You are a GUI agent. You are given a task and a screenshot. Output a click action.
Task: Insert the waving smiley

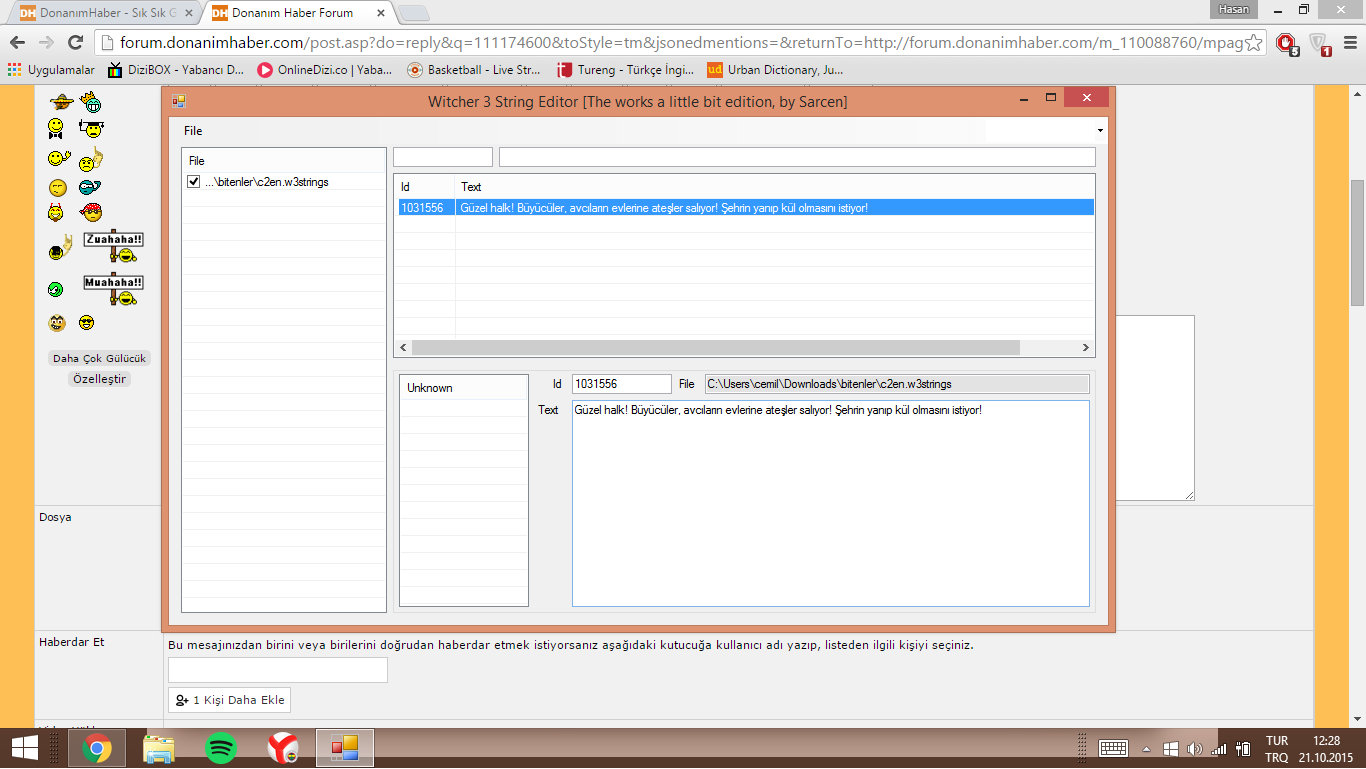58,158
